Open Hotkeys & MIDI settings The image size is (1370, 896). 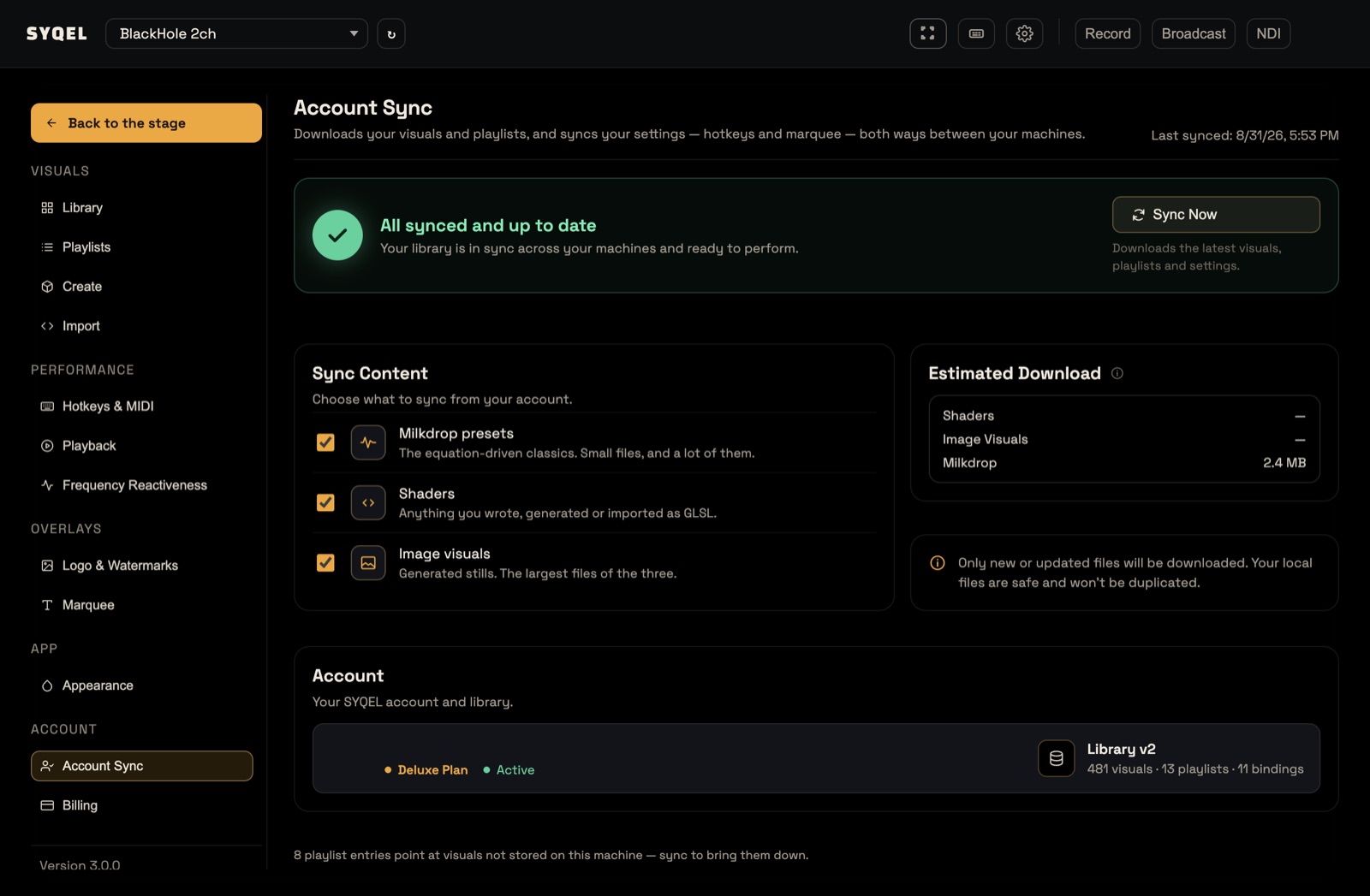pyautogui.click(x=142, y=406)
